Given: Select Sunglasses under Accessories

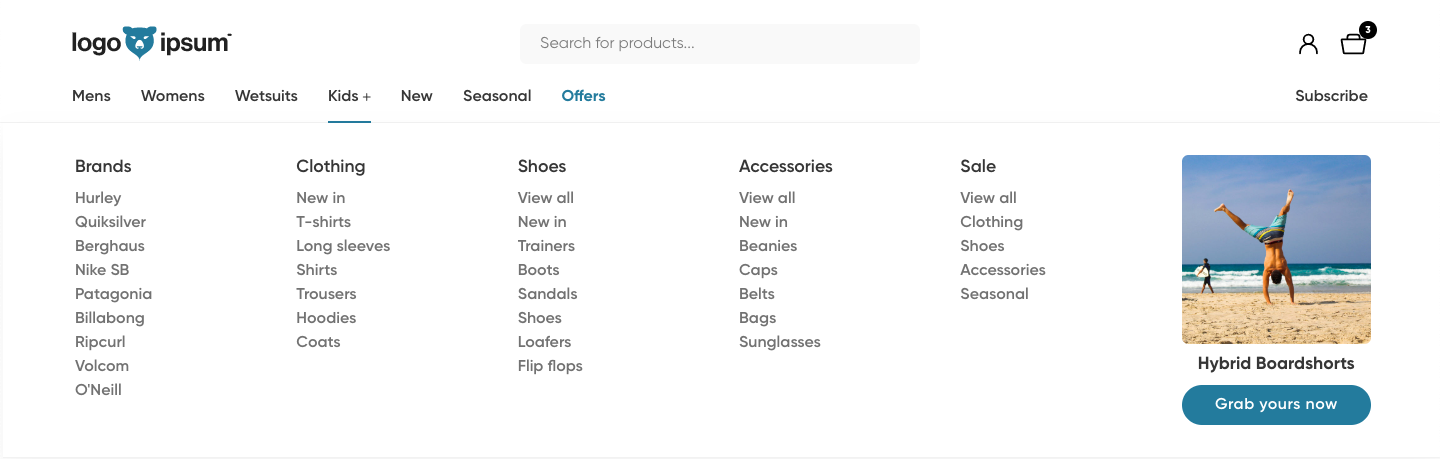Looking at the screenshot, I should click(779, 342).
